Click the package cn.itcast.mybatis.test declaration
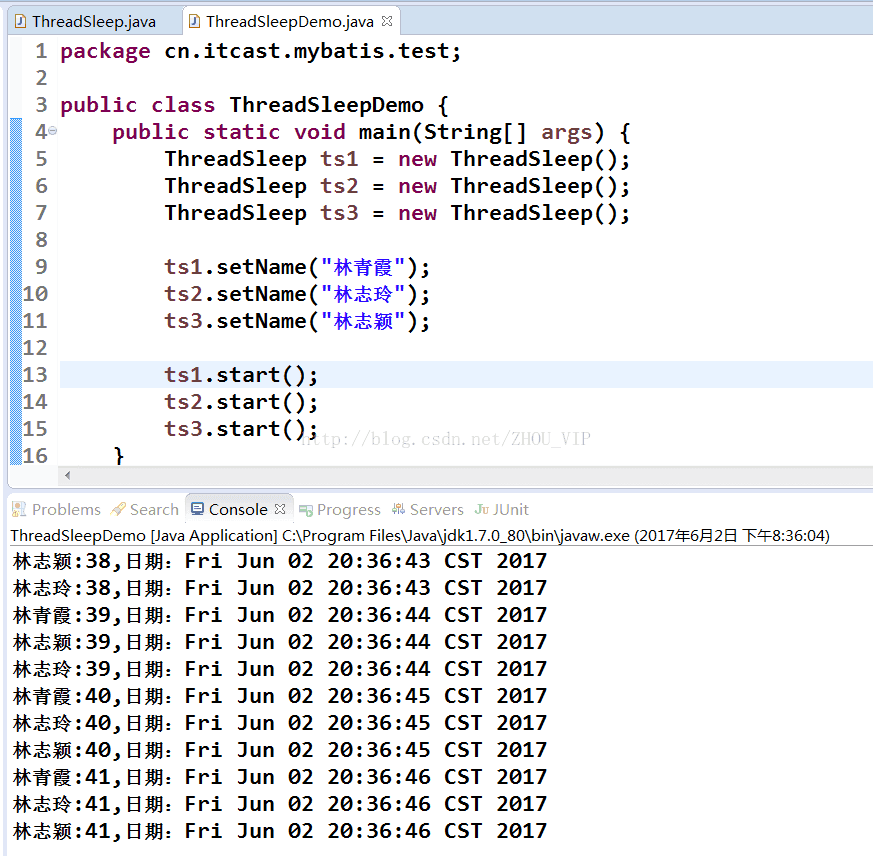The image size is (873, 856). (261, 51)
